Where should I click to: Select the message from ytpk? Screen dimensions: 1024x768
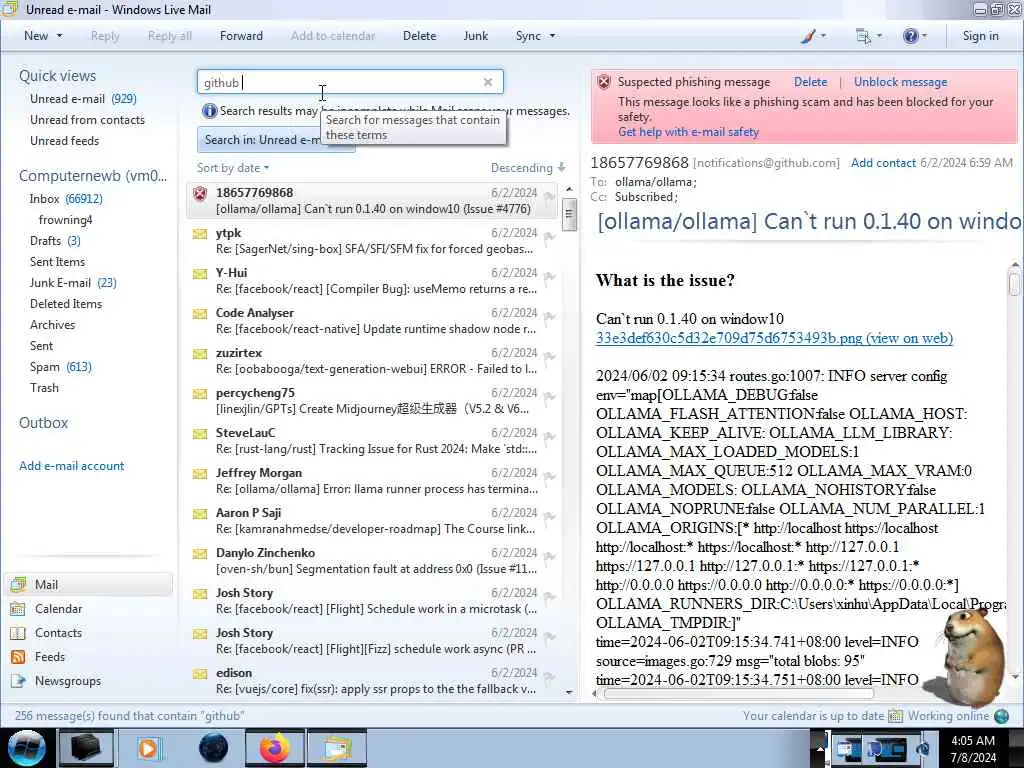372,241
